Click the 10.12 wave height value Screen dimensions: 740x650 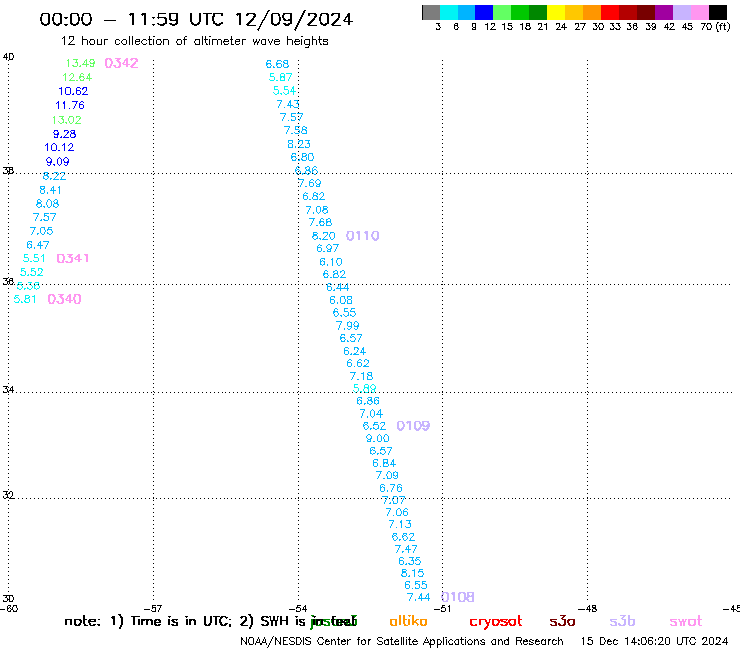tap(59, 147)
